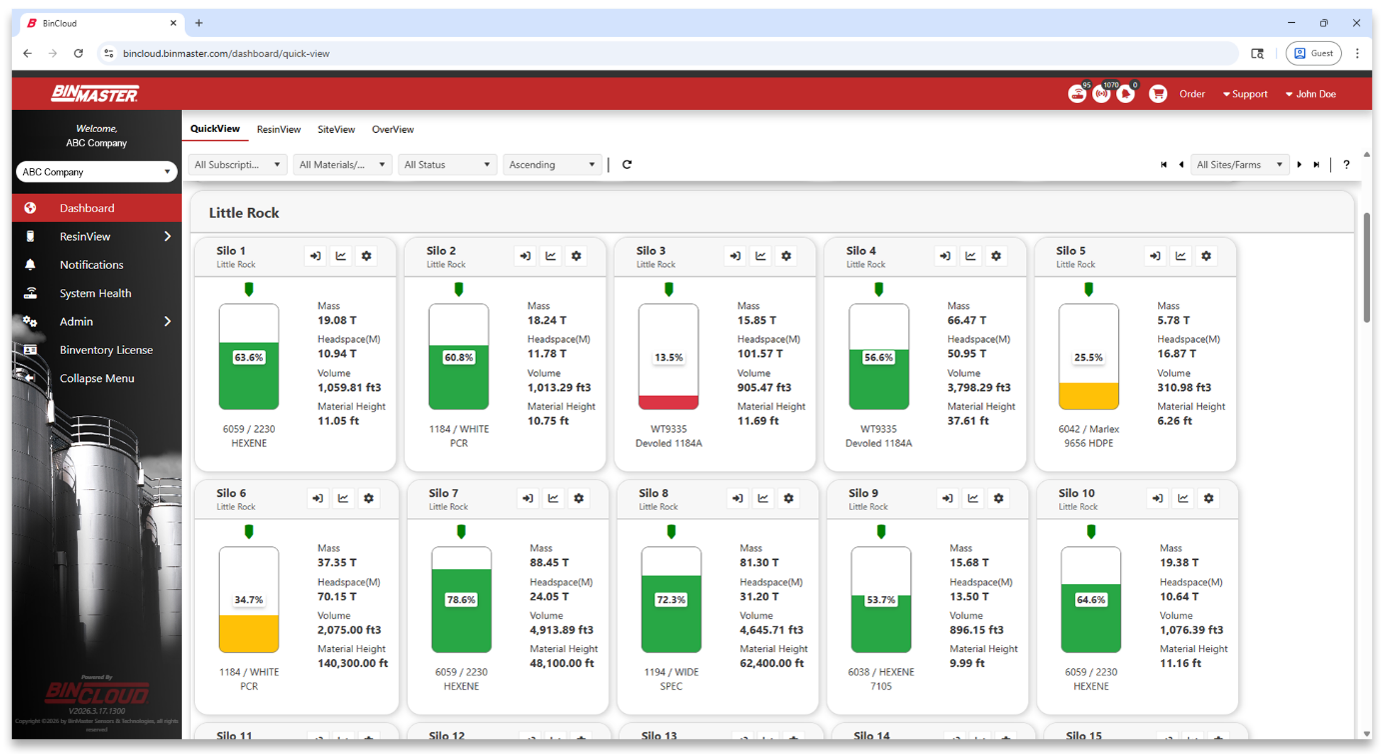This screenshot has width=1386, height=754.
Task: Expand the Admin sidebar submenu chevron
Action: 167,322
